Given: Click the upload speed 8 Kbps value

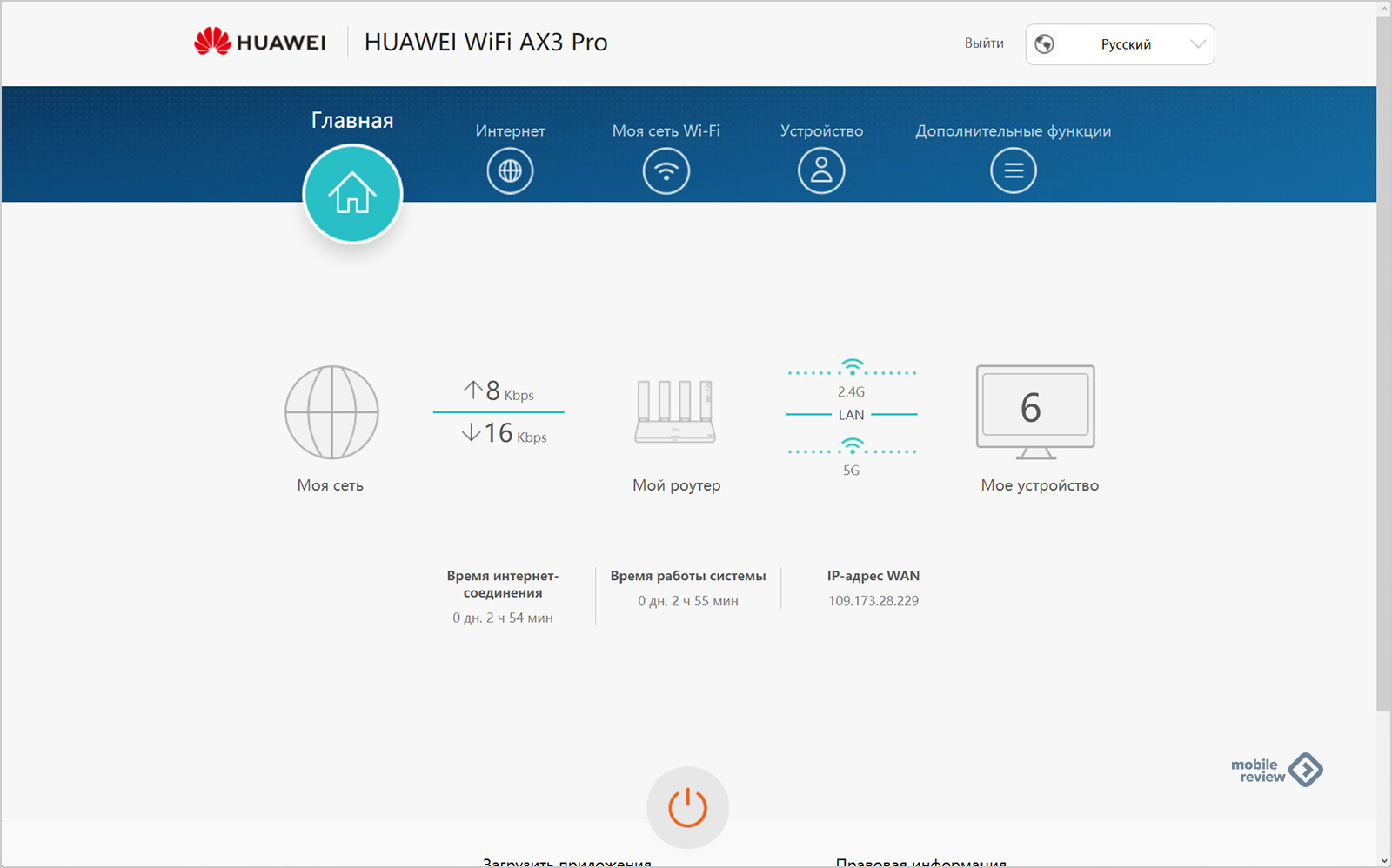Looking at the screenshot, I should click(x=499, y=391).
